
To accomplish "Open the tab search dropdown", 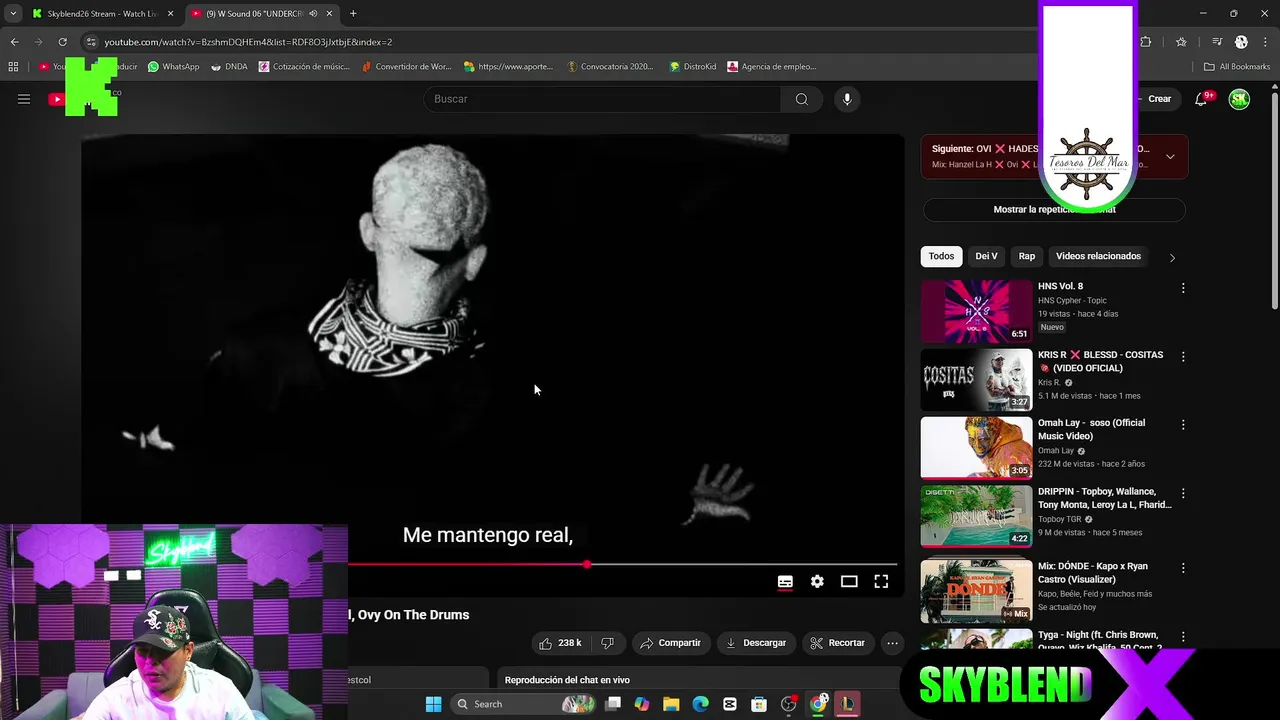I will tap(13, 14).
